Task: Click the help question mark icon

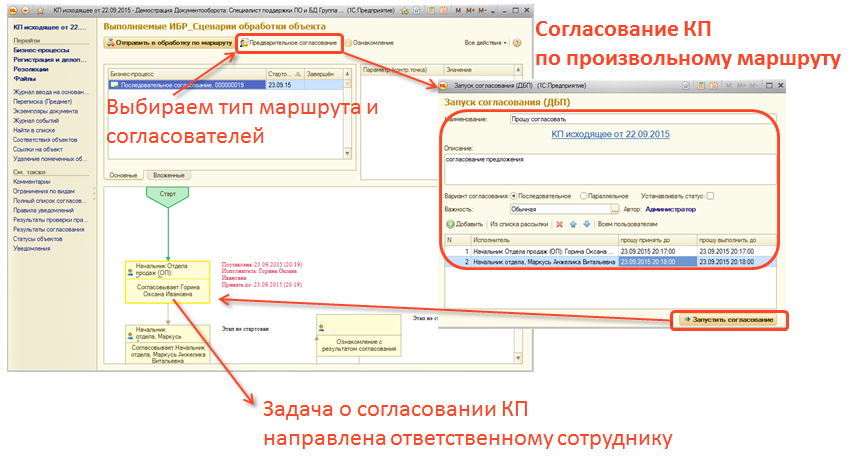Action: (x=517, y=43)
